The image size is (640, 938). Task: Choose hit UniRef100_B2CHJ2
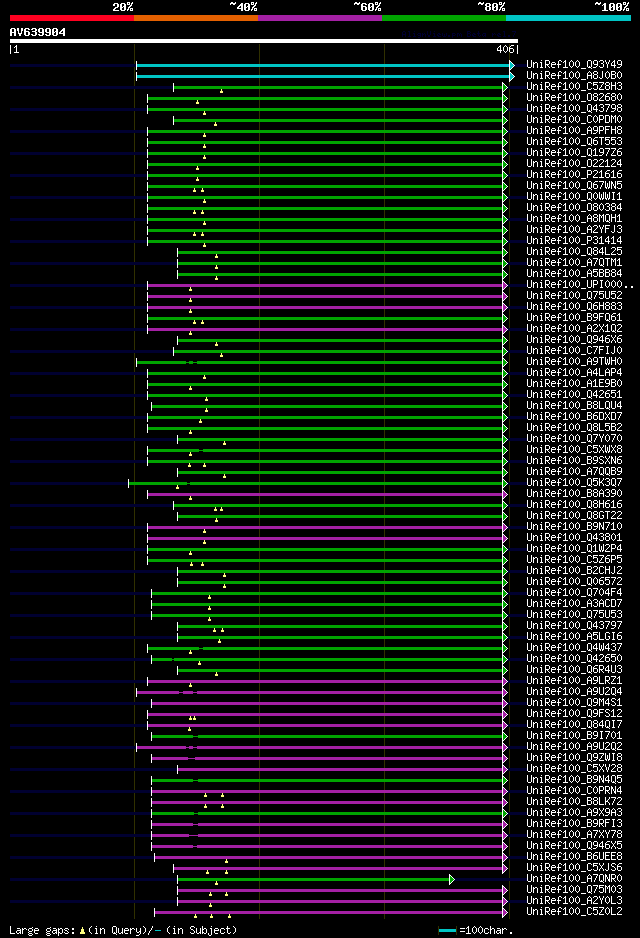574,570
